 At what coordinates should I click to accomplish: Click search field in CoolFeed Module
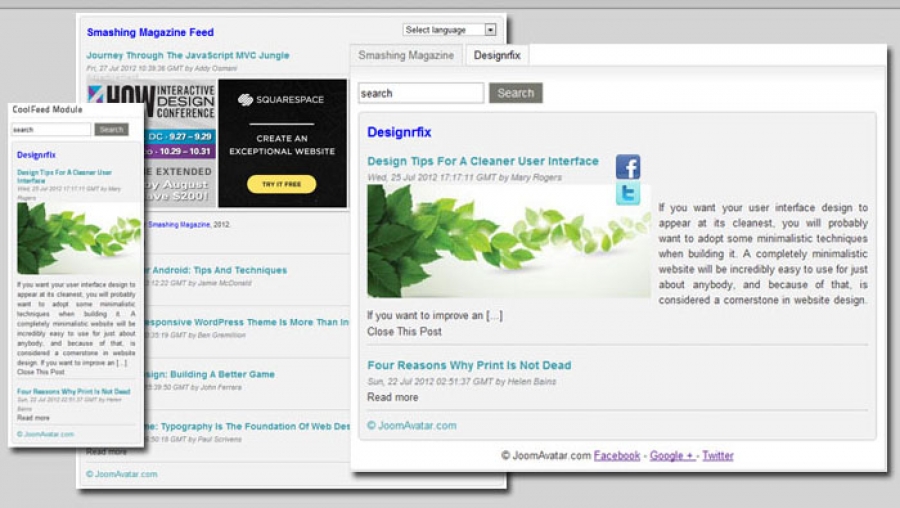coord(51,130)
